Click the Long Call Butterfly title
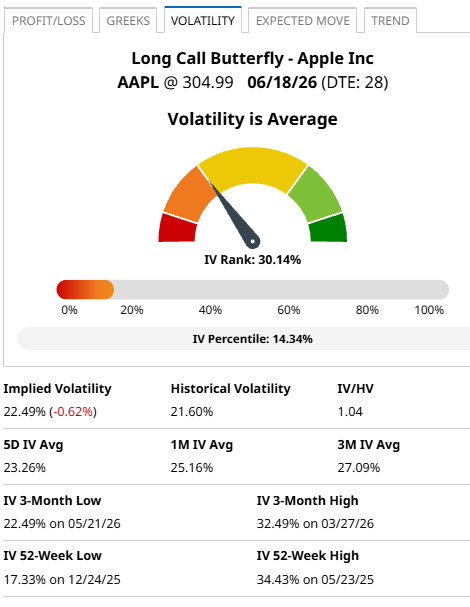The image size is (470, 607). pos(252,58)
